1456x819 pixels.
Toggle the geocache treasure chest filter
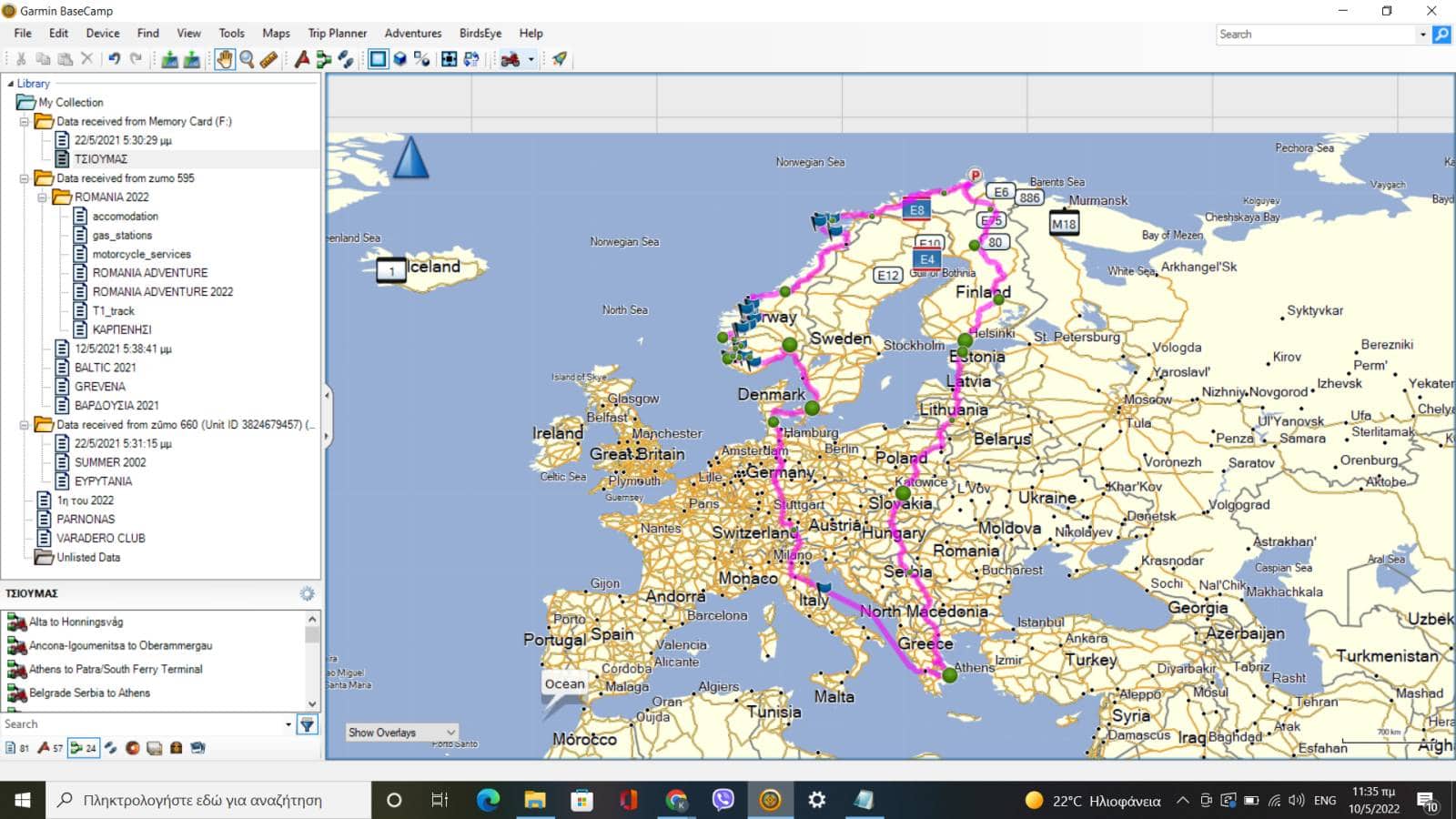pyautogui.click(x=177, y=748)
